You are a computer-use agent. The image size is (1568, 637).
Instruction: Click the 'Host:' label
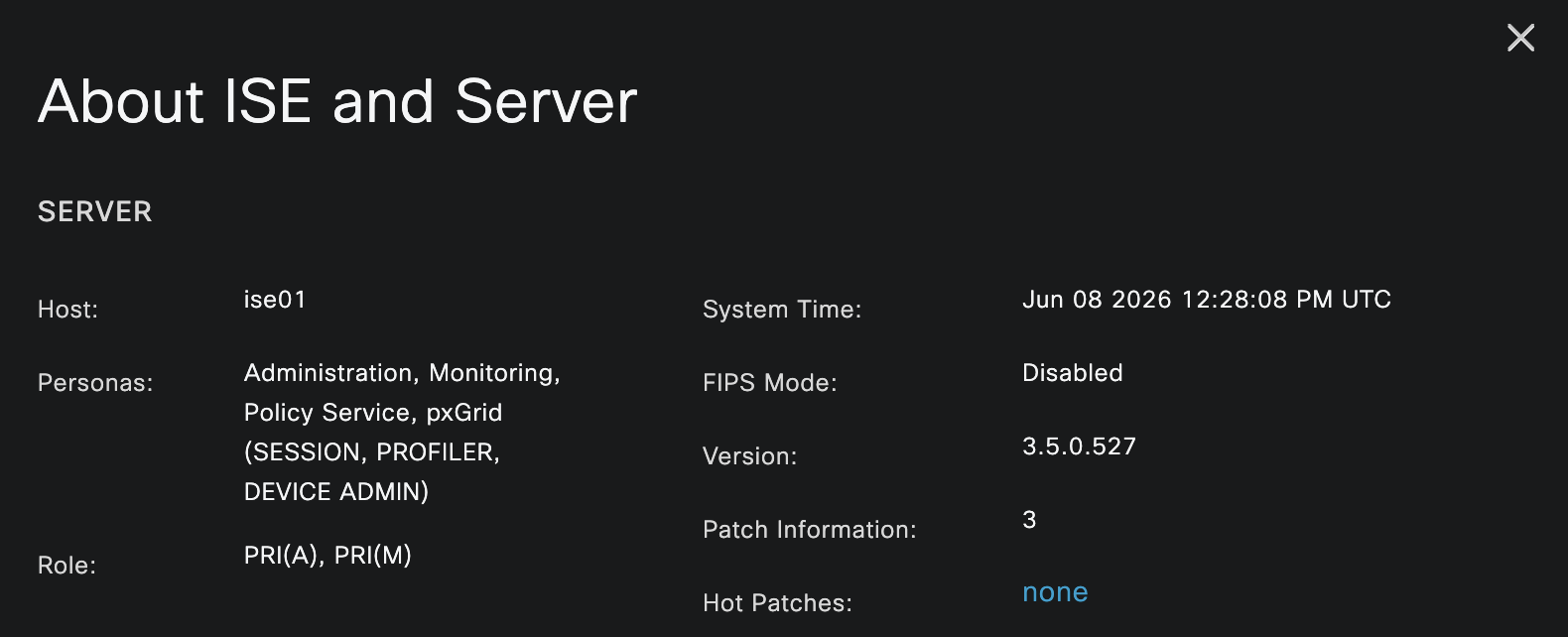pyautogui.click(x=67, y=310)
